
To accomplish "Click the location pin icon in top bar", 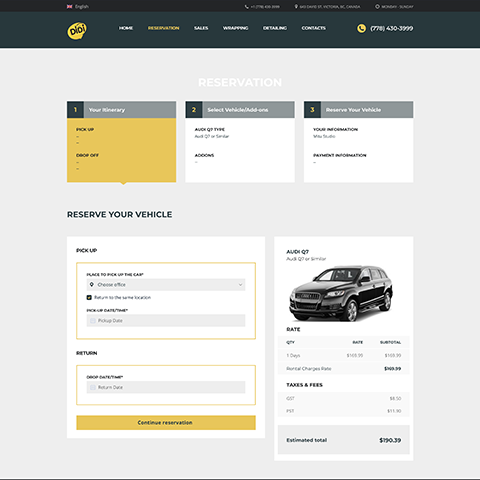I will pyautogui.click(x=296, y=7).
